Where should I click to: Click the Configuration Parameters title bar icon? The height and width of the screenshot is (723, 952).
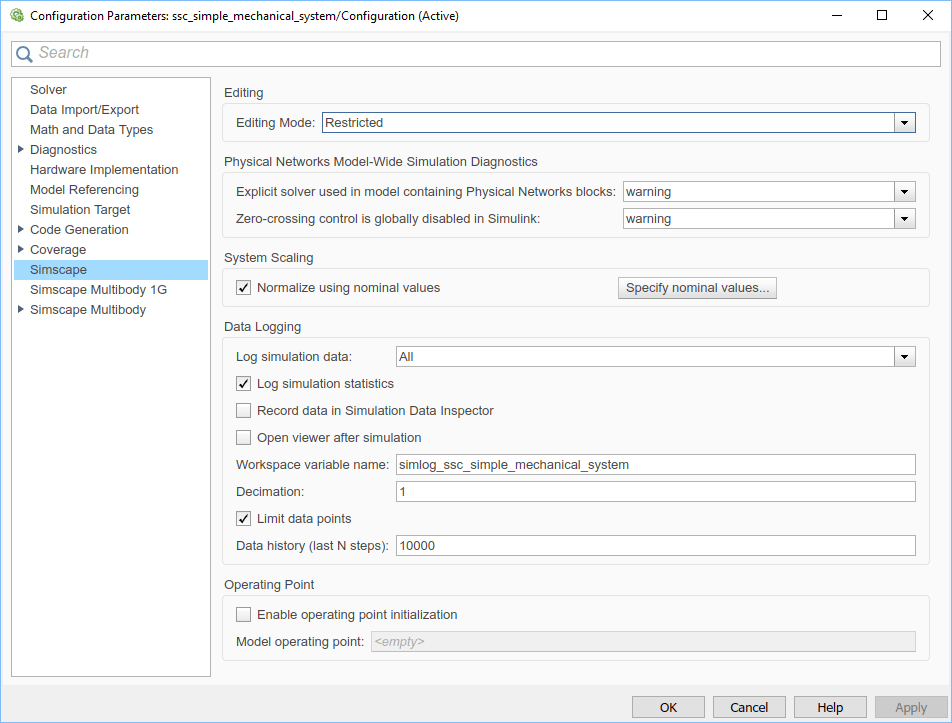click(x=17, y=15)
